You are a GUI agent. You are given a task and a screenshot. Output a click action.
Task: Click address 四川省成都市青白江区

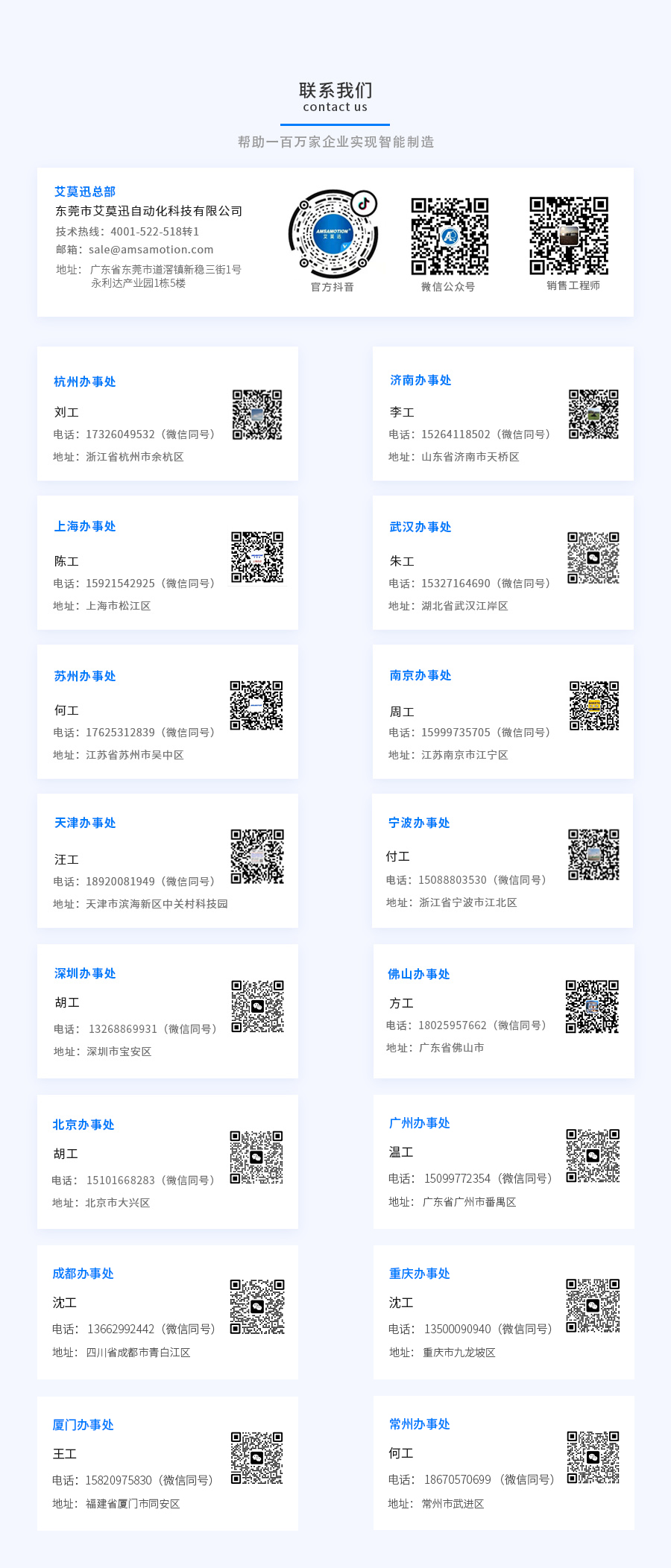[139, 1353]
